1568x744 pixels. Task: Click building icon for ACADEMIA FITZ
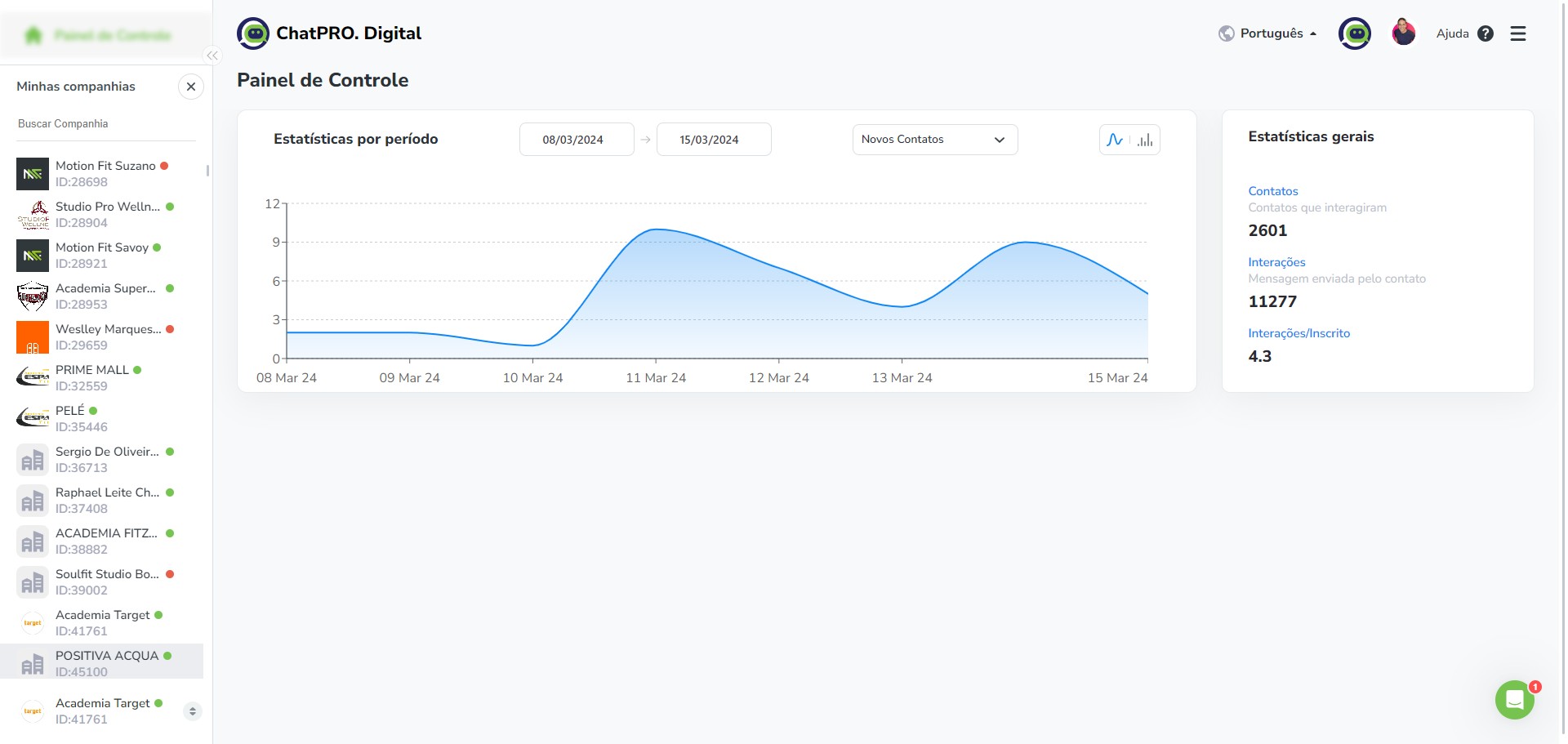[x=33, y=541]
